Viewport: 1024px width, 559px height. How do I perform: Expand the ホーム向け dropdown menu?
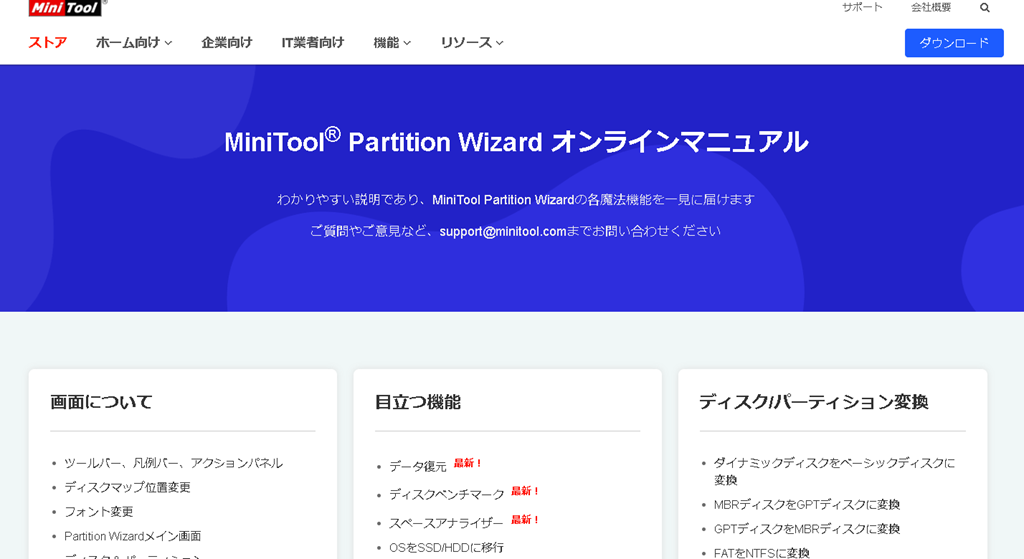(134, 43)
